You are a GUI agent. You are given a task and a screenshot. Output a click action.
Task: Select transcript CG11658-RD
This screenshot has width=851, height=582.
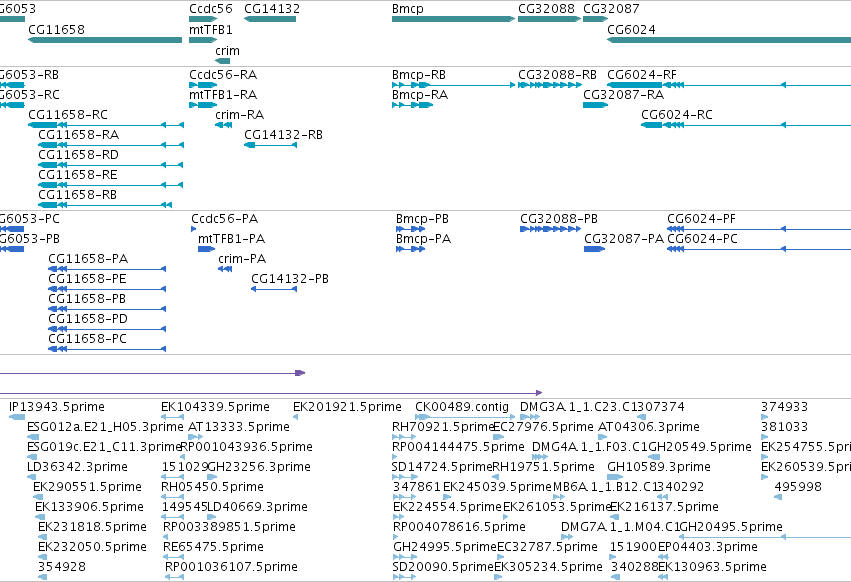point(111,166)
